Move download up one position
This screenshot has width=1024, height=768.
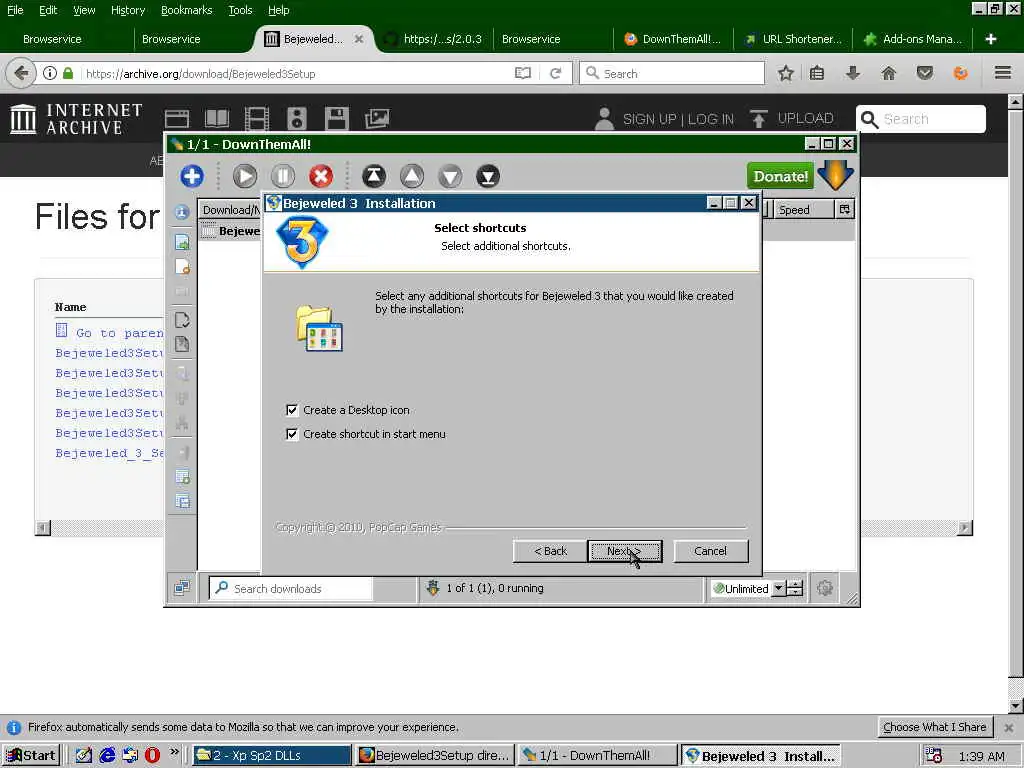pos(412,176)
